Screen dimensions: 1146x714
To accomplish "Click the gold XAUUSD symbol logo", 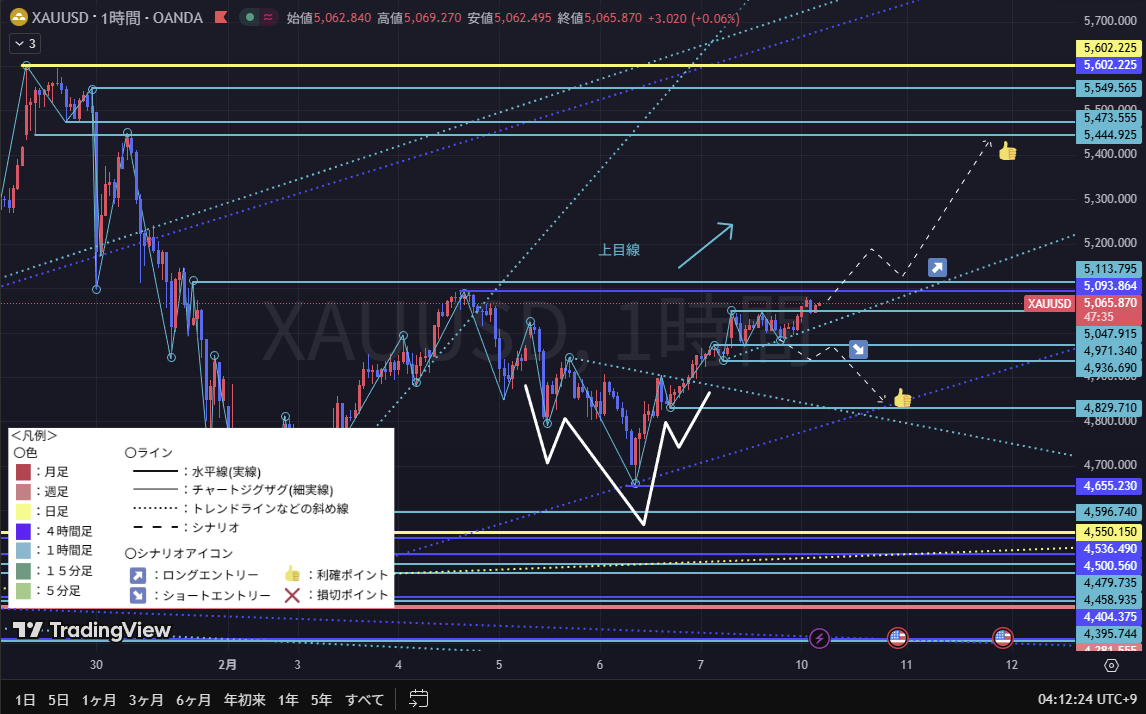I will coord(17,18).
